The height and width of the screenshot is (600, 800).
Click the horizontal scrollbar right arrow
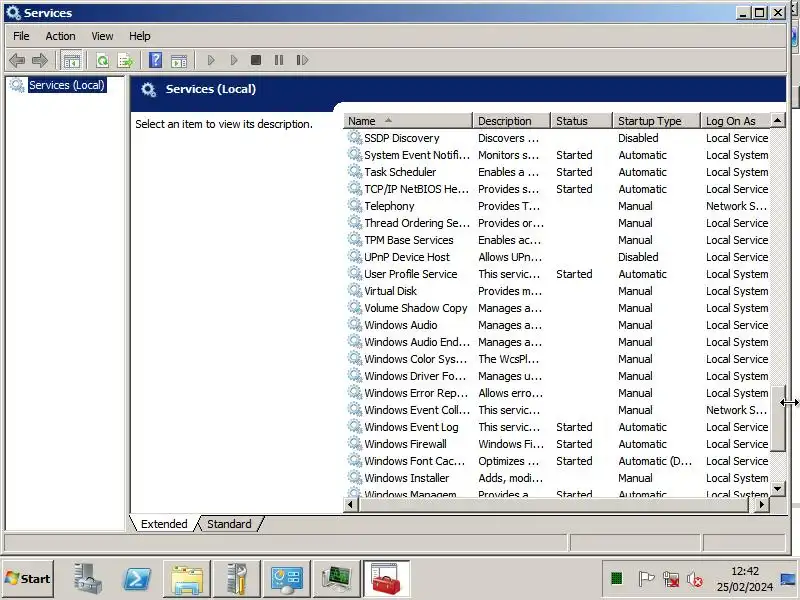[762, 505]
